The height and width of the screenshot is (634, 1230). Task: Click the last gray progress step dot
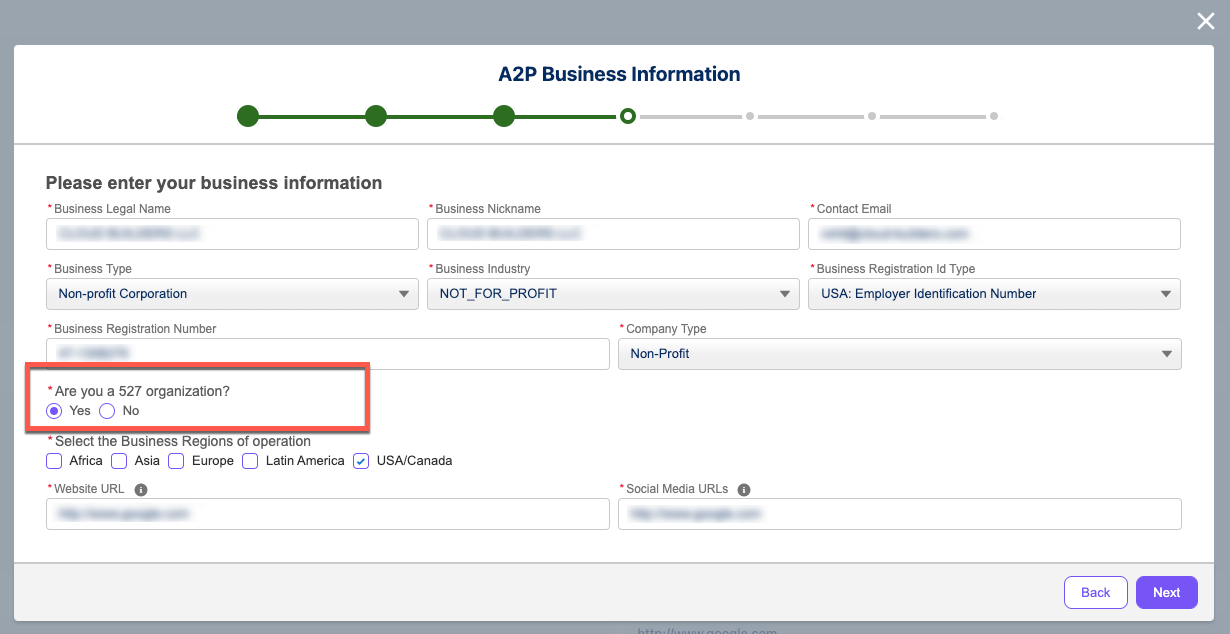pos(994,116)
